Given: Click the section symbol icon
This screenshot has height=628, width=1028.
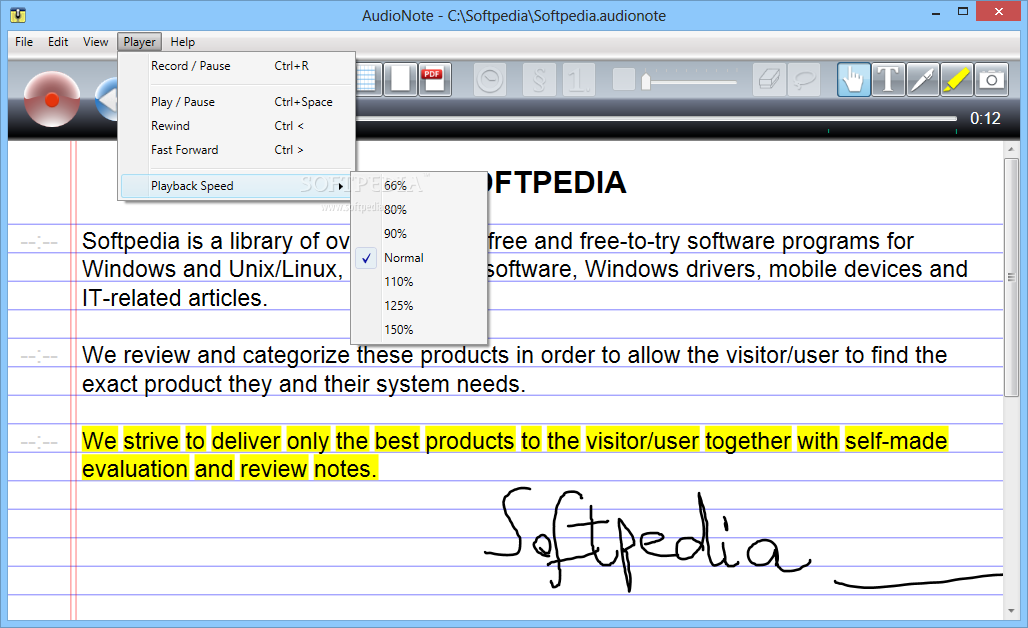Looking at the screenshot, I should coord(540,80).
